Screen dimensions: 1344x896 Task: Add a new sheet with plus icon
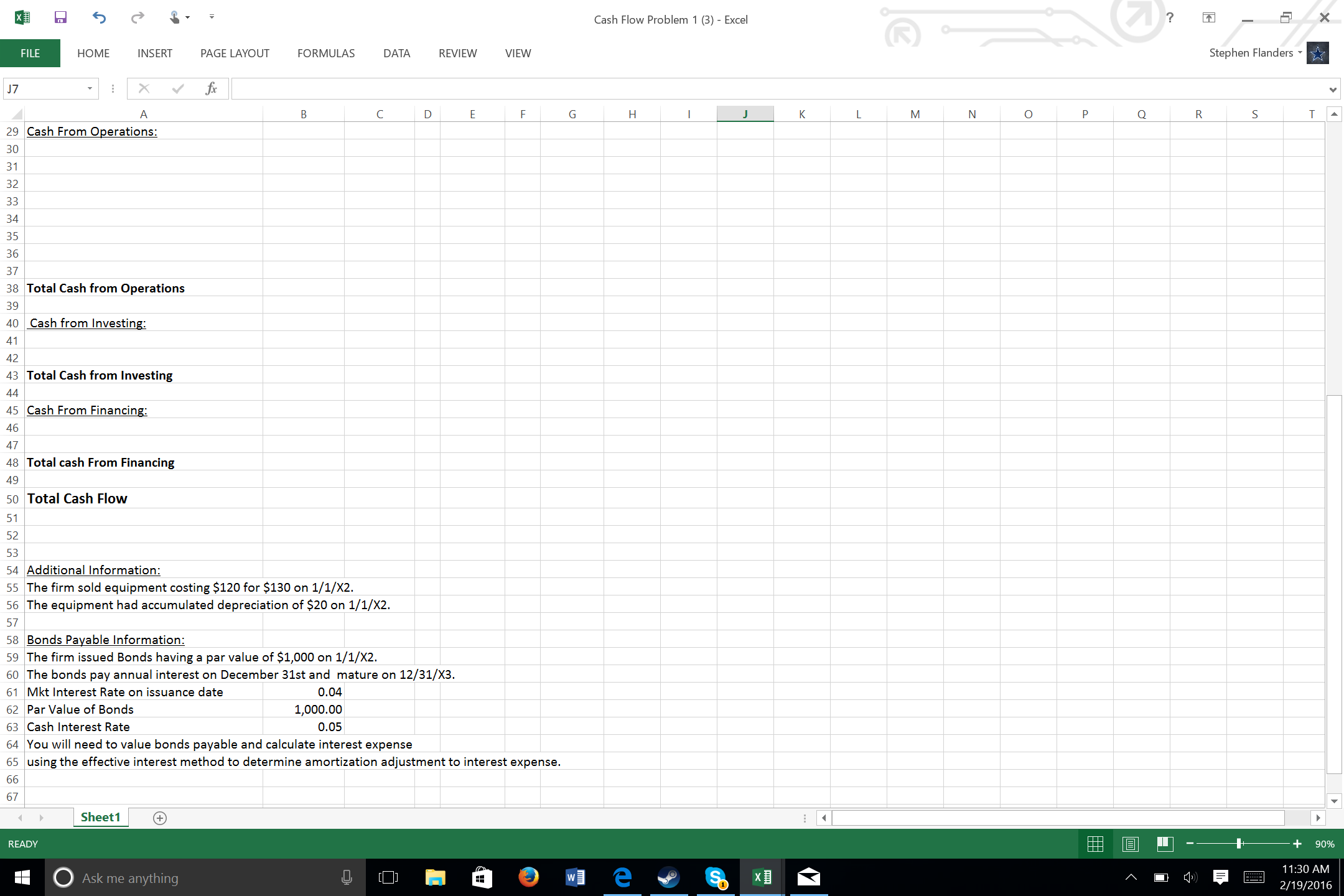160,818
